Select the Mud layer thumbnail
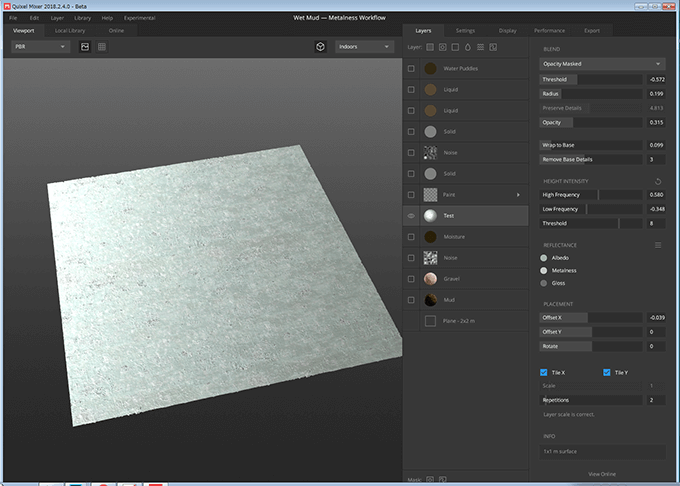Screen dimensions: 680x486 point(430,300)
